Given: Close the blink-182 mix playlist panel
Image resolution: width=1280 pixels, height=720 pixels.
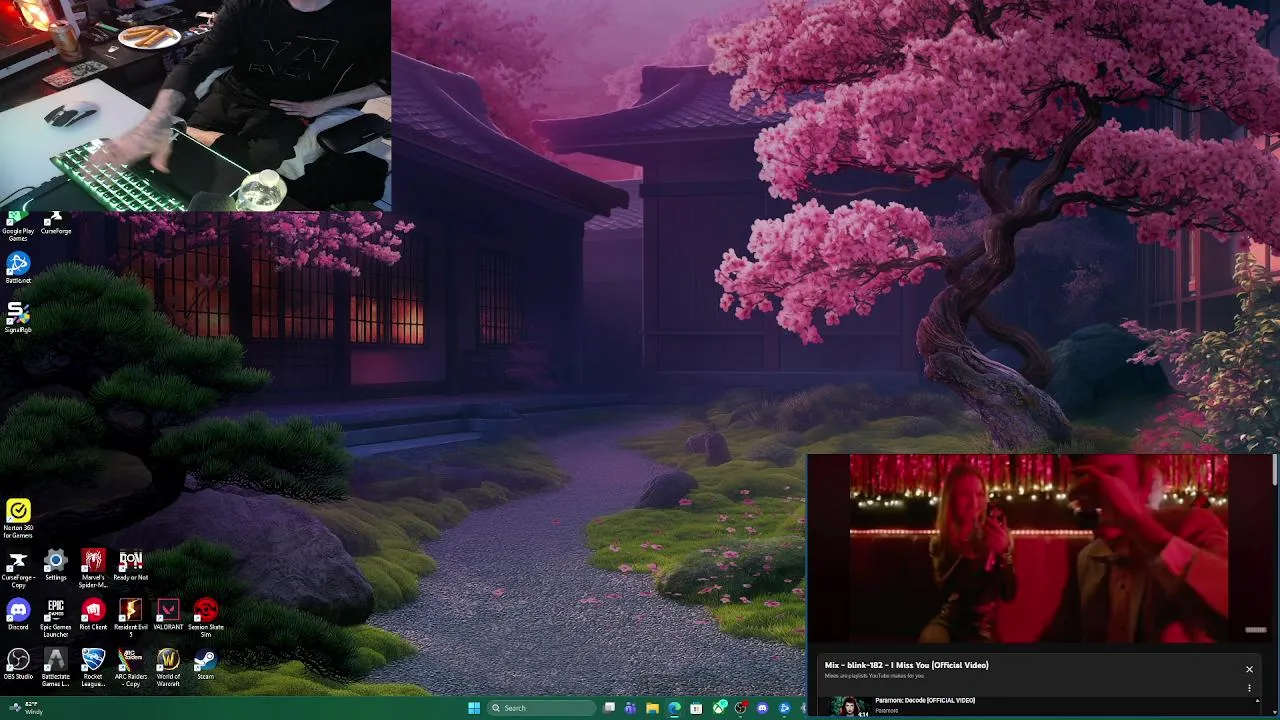Looking at the screenshot, I should click(x=1249, y=669).
